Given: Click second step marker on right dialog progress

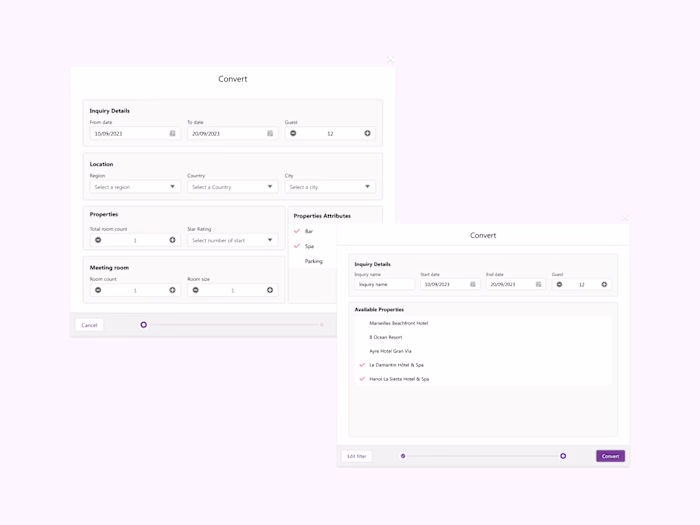Looking at the screenshot, I should point(563,456).
